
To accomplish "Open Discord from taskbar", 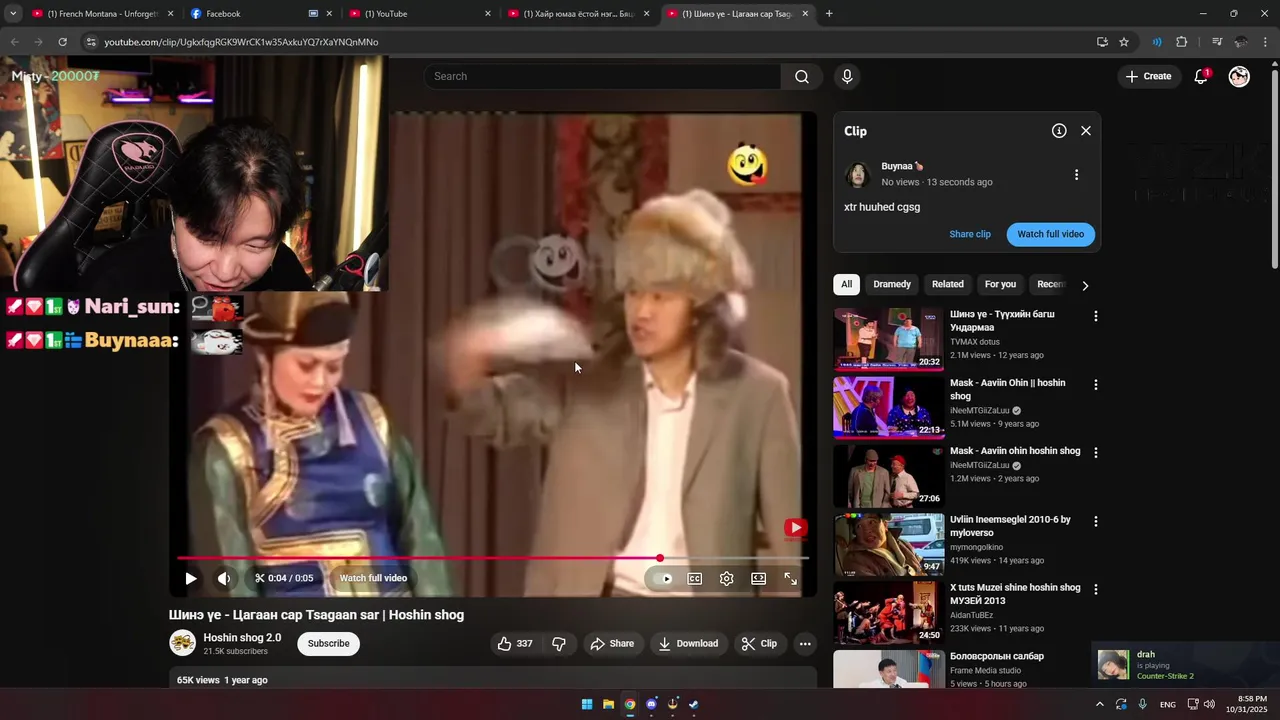I will 652,704.
